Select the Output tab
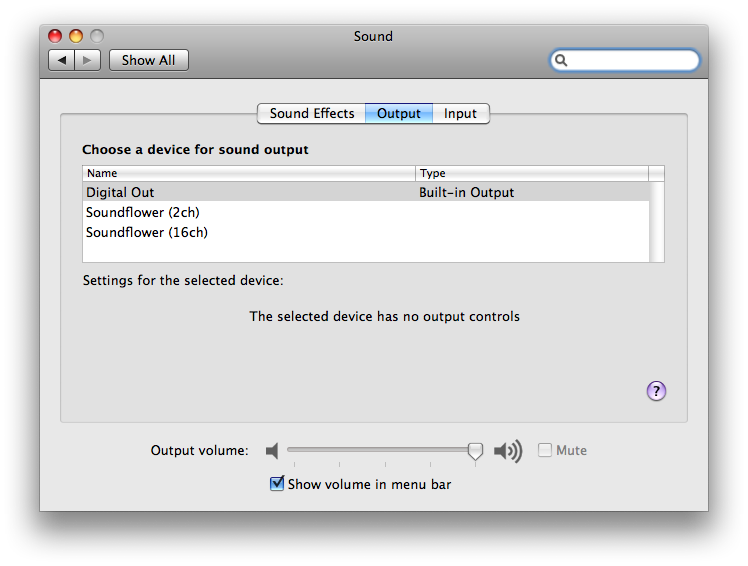 [x=399, y=114]
